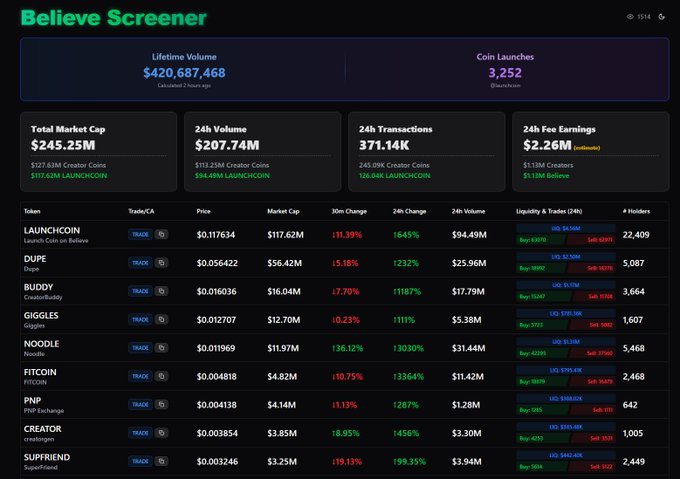Copy LAUNCHCOIN contract address icon
680x479 pixels.
coord(161,235)
